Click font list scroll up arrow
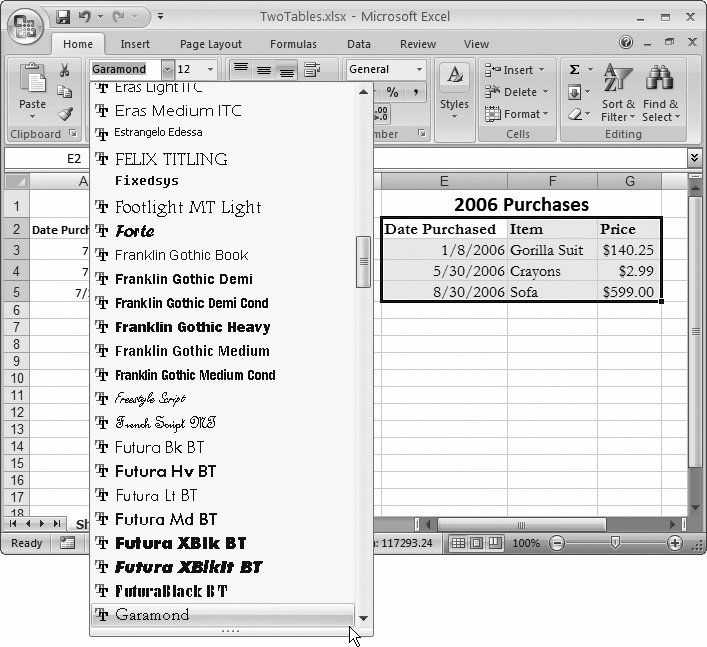Screen dimensions: 707x647 click(363, 92)
